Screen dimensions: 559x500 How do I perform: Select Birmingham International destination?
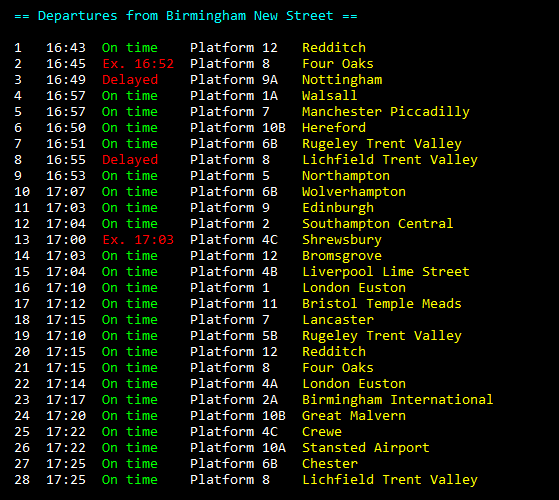(398, 400)
